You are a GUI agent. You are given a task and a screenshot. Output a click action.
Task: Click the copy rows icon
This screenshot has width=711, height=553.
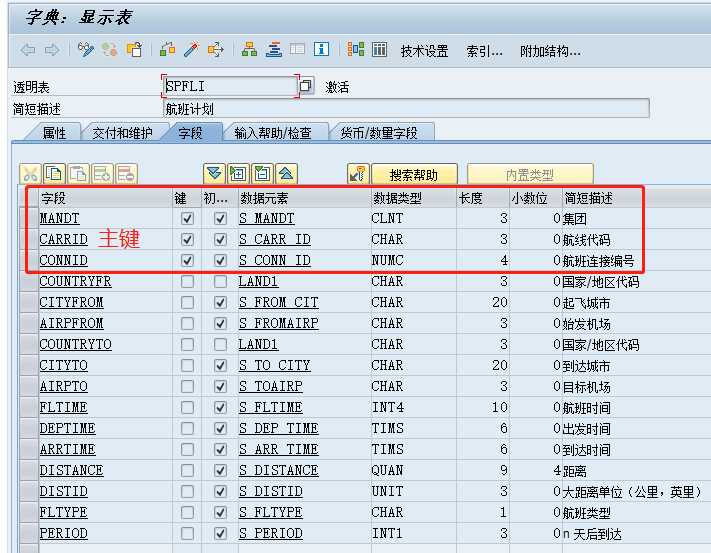pyautogui.click(x=54, y=174)
